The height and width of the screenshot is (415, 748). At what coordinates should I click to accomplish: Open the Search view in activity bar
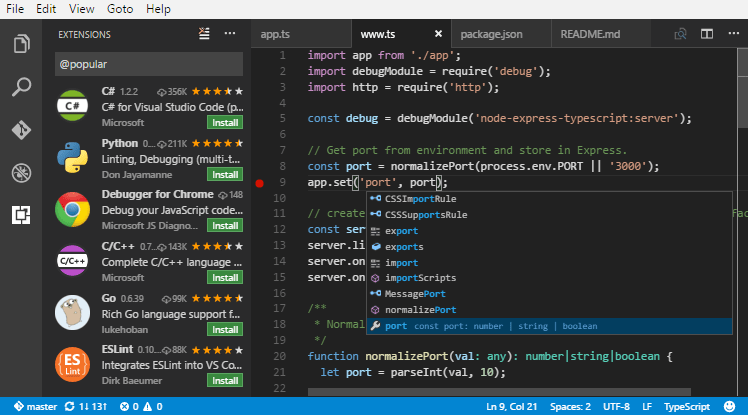click(20, 88)
